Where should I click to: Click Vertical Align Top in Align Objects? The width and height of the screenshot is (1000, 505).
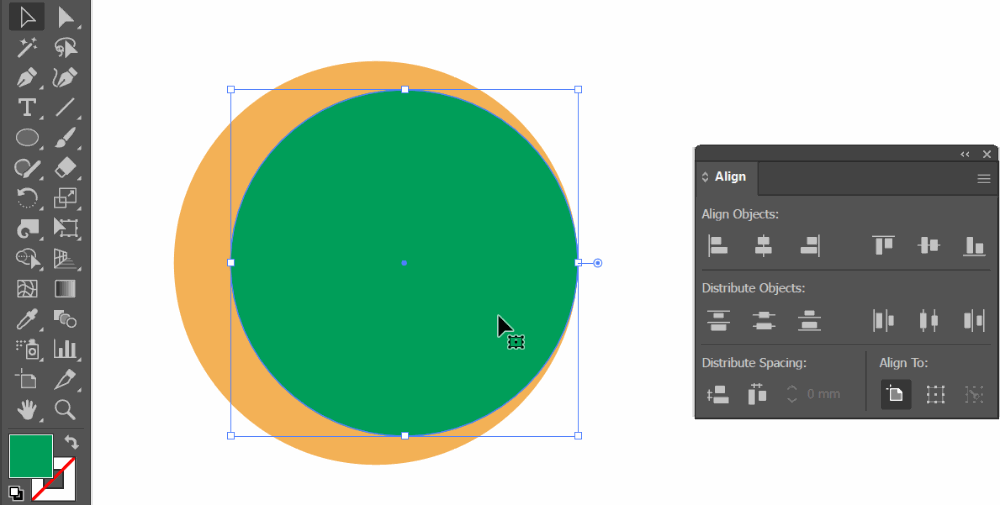[x=883, y=245]
